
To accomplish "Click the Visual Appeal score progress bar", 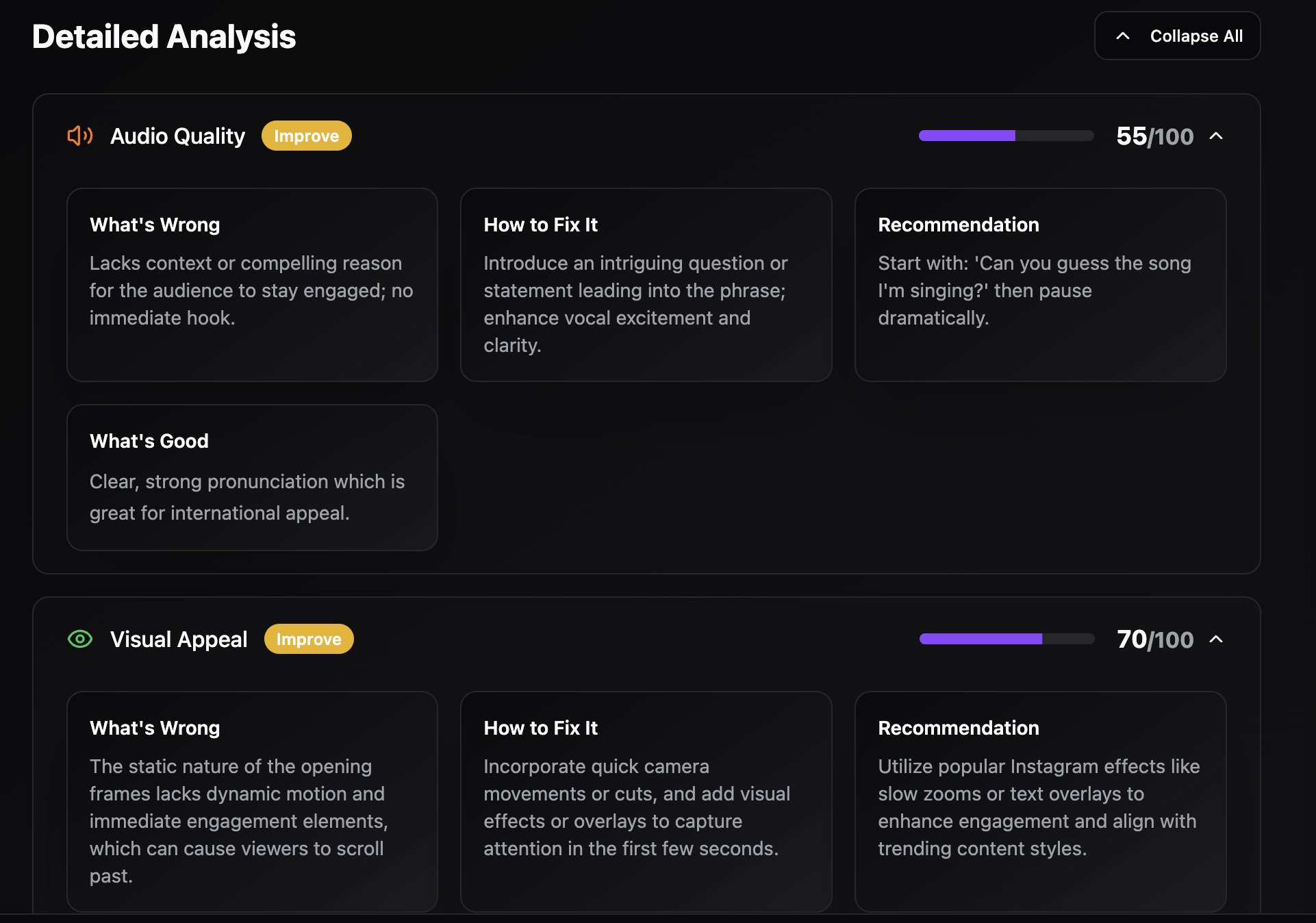I will (1007, 639).
